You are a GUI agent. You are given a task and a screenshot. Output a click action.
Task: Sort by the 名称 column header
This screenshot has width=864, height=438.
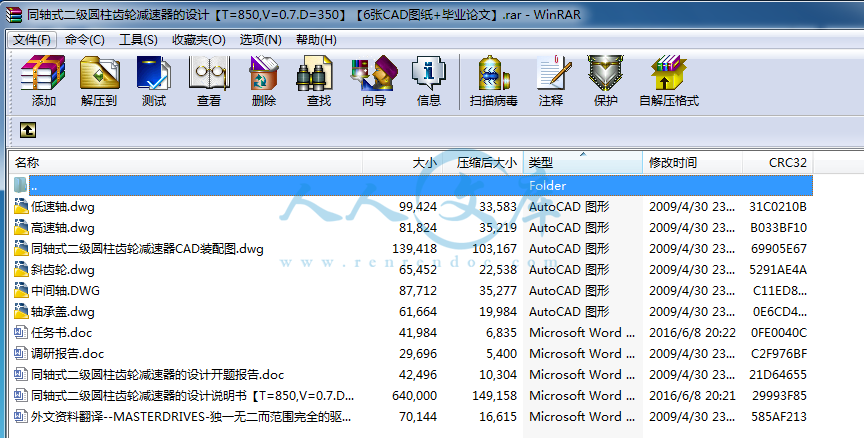coord(186,163)
